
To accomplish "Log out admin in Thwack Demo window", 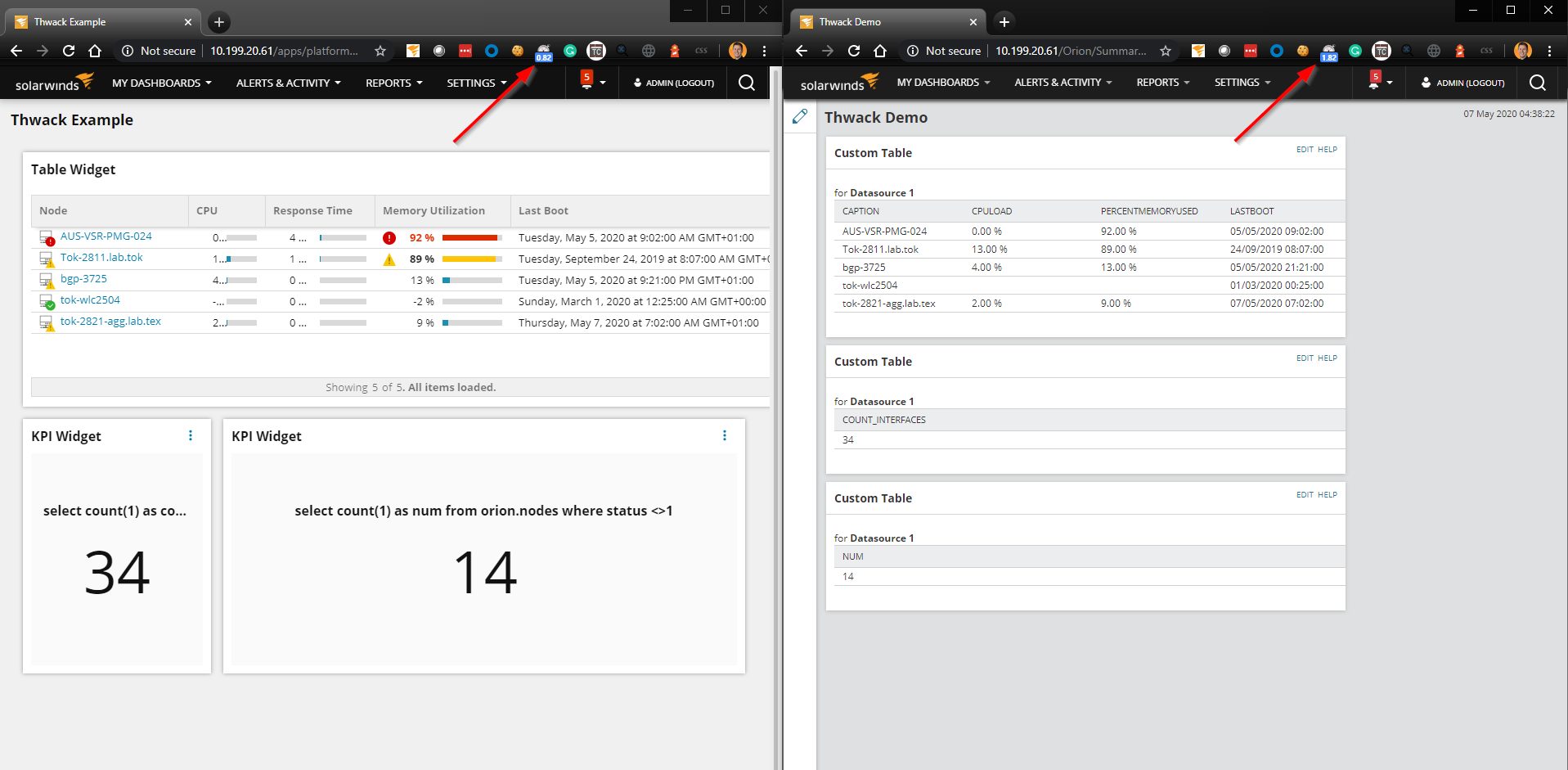I will pos(1463,83).
